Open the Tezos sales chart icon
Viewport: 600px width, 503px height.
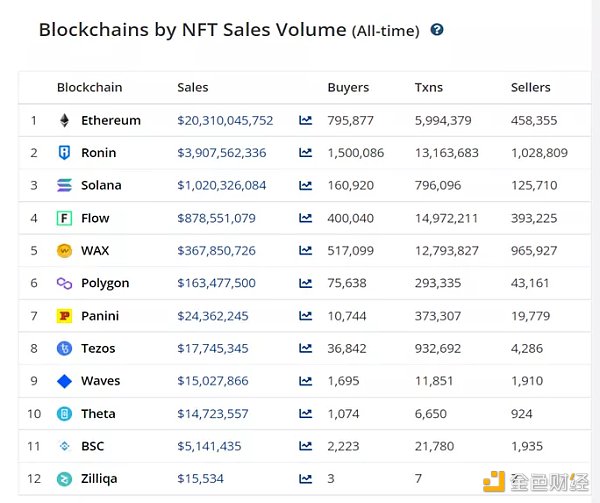[305, 349]
